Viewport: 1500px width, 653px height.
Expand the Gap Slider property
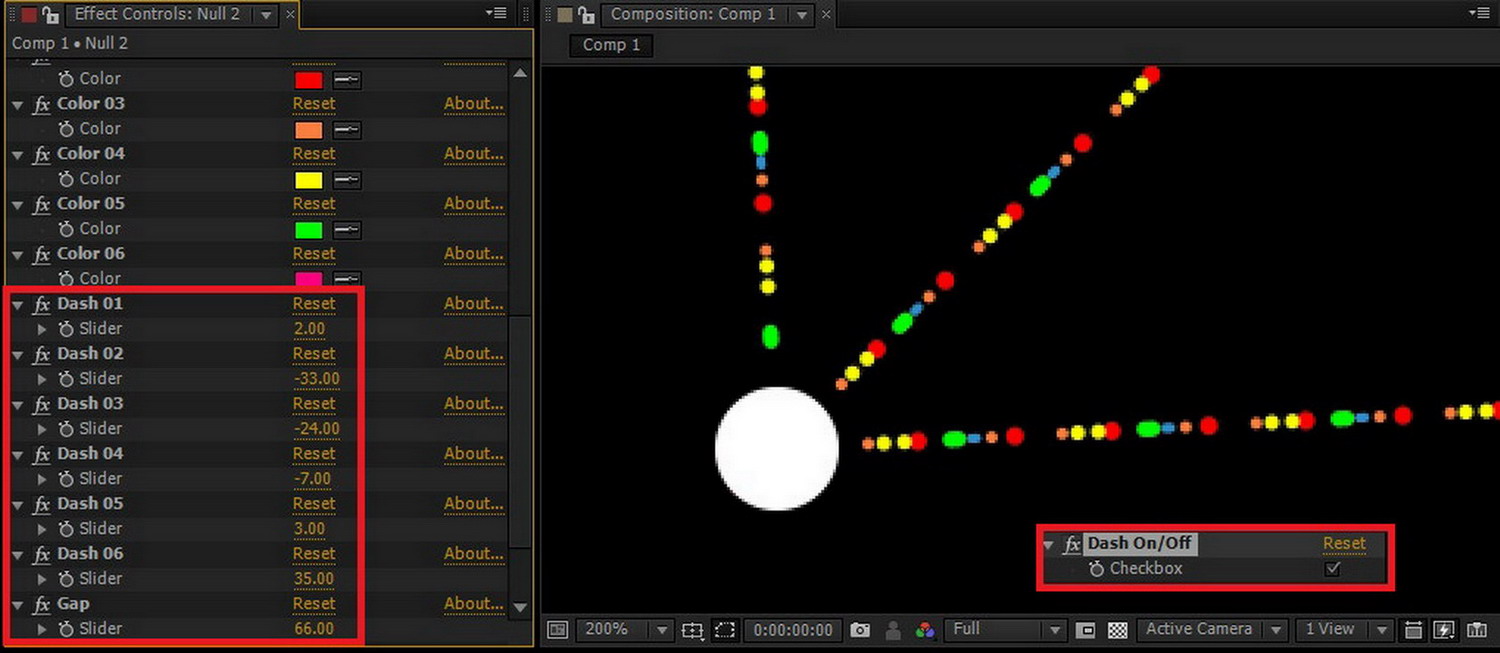42,629
